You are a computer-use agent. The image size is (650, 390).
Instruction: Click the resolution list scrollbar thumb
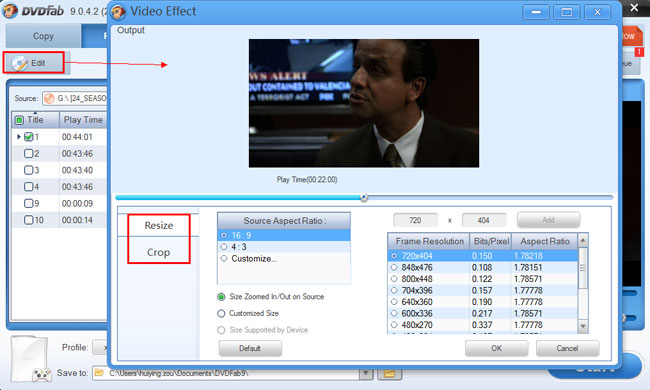582,268
